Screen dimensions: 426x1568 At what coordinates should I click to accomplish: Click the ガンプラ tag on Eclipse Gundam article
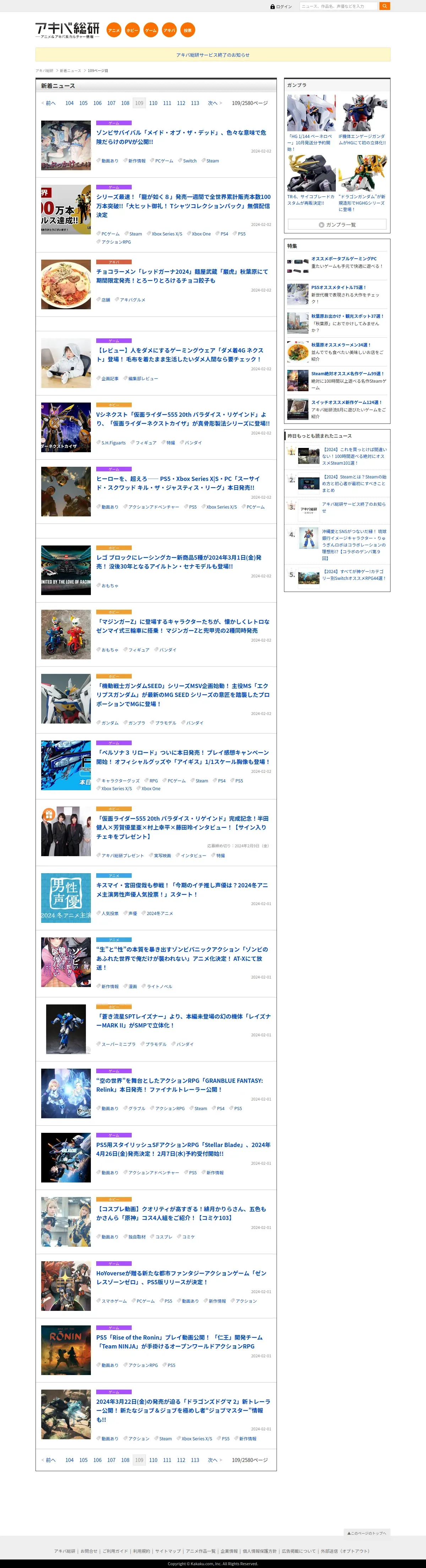point(137,723)
